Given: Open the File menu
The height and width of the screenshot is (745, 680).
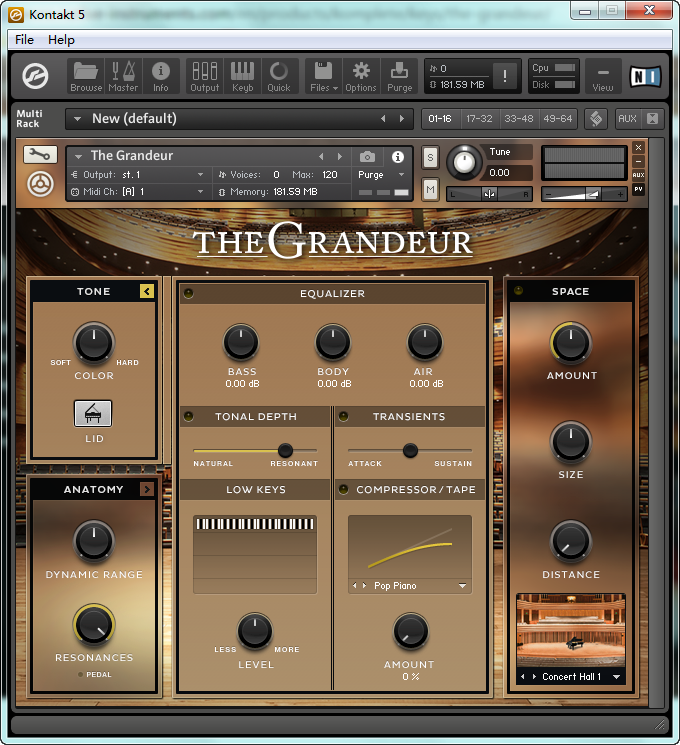Looking at the screenshot, I should [24, 40].
